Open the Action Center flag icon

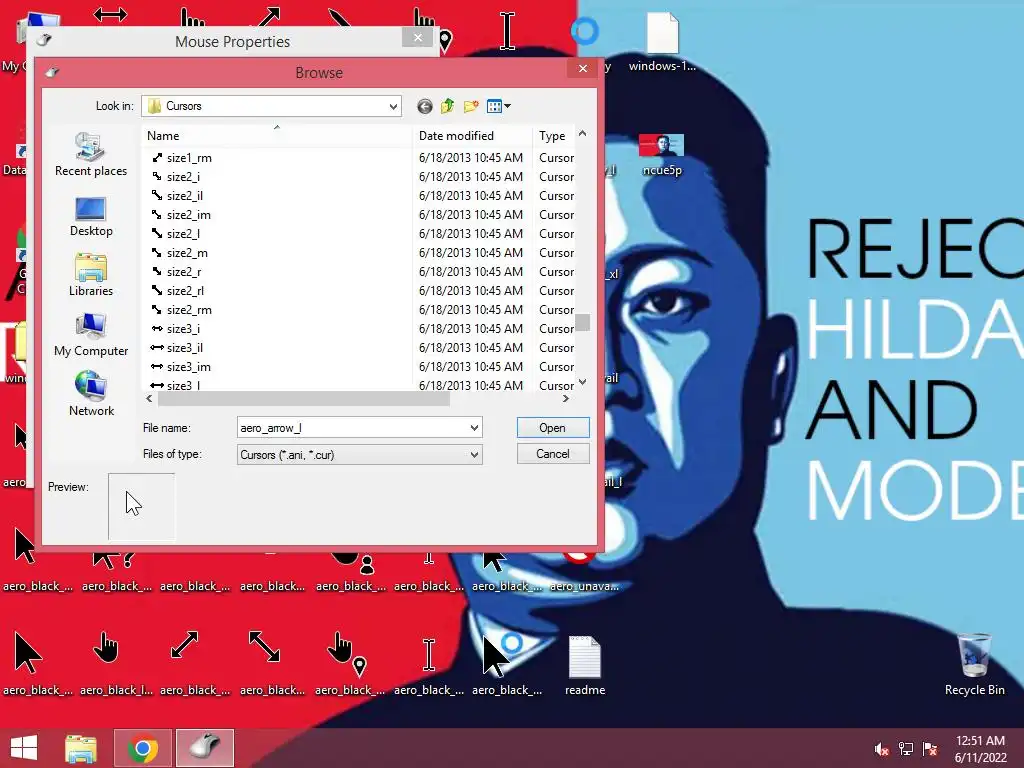click(930, 749)
